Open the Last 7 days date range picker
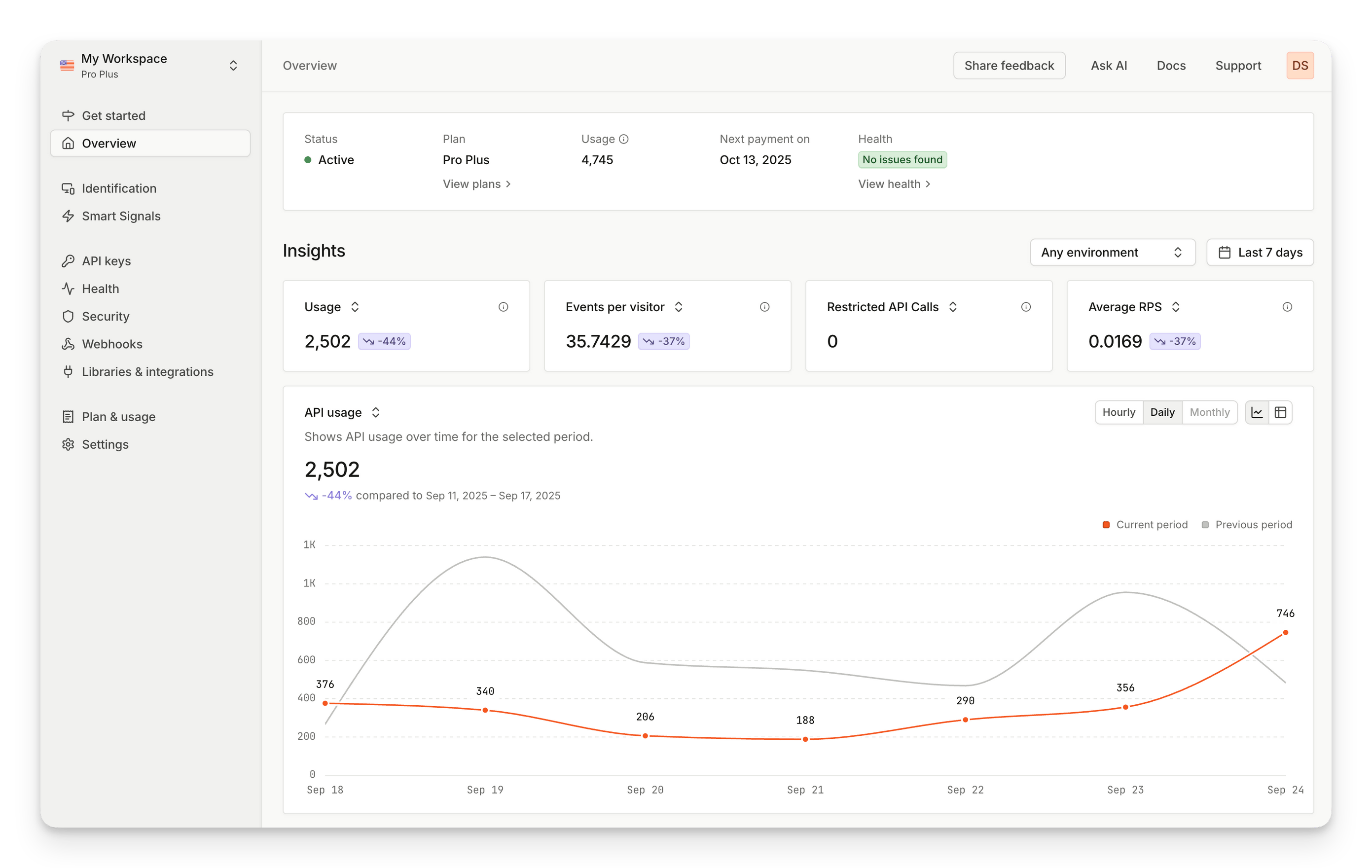Image resolution: width=1372 pixels, height=868 pixels. (1260, 253)
